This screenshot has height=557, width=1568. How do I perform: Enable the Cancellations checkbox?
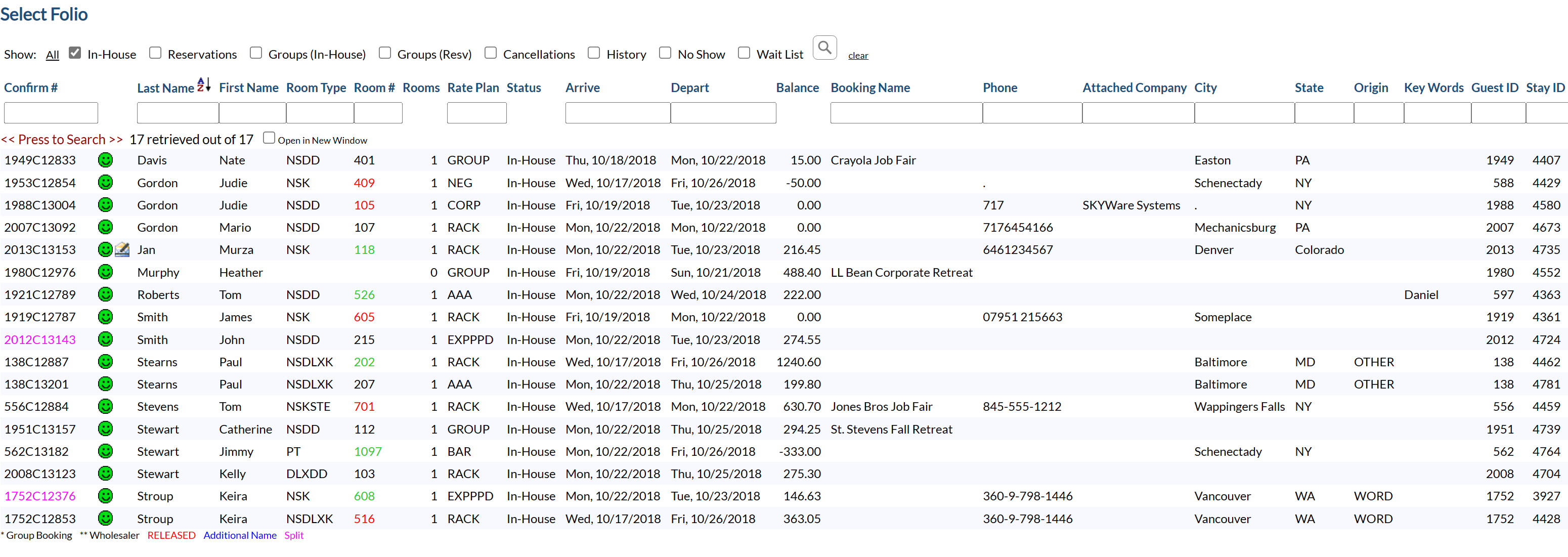click(x=491, y=53)
